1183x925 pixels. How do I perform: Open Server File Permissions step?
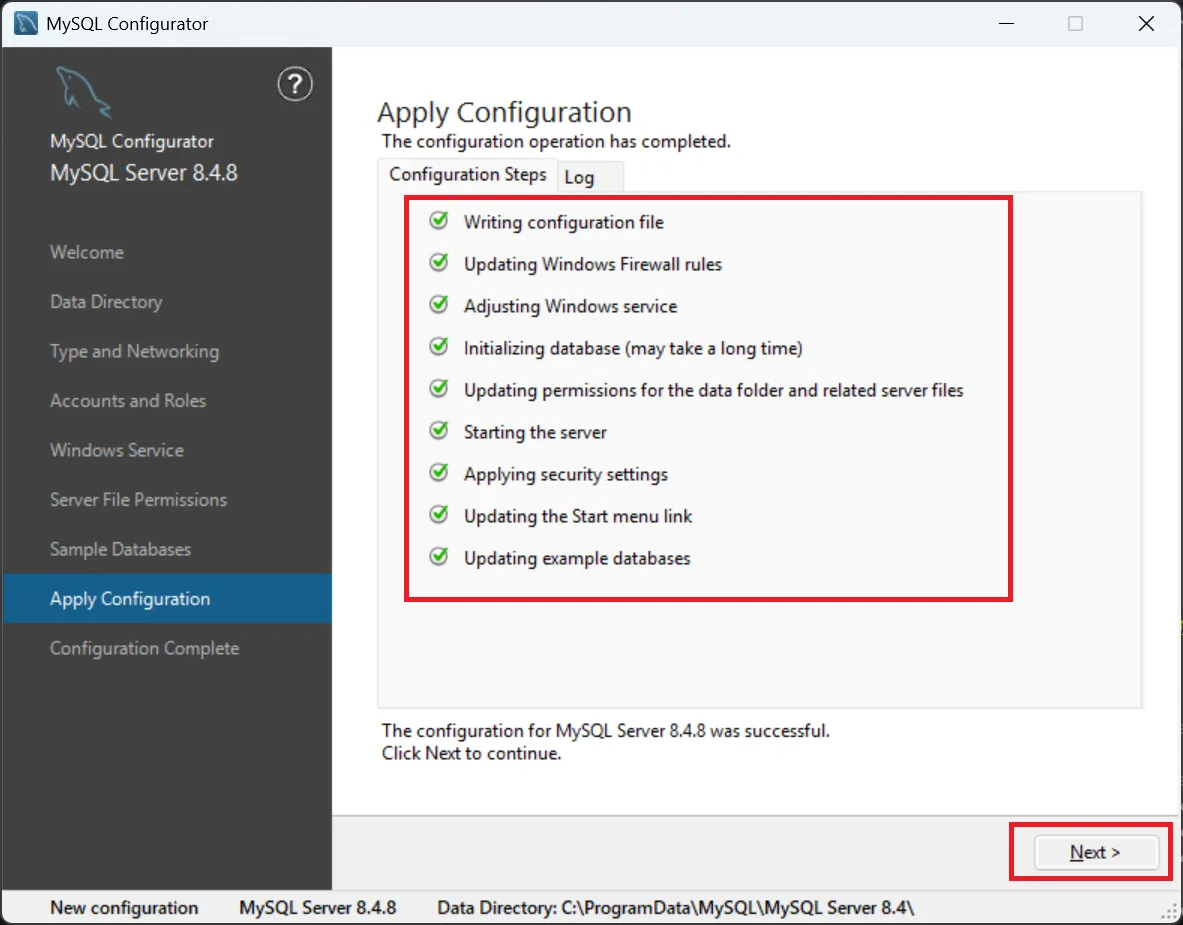coord(138,500)
